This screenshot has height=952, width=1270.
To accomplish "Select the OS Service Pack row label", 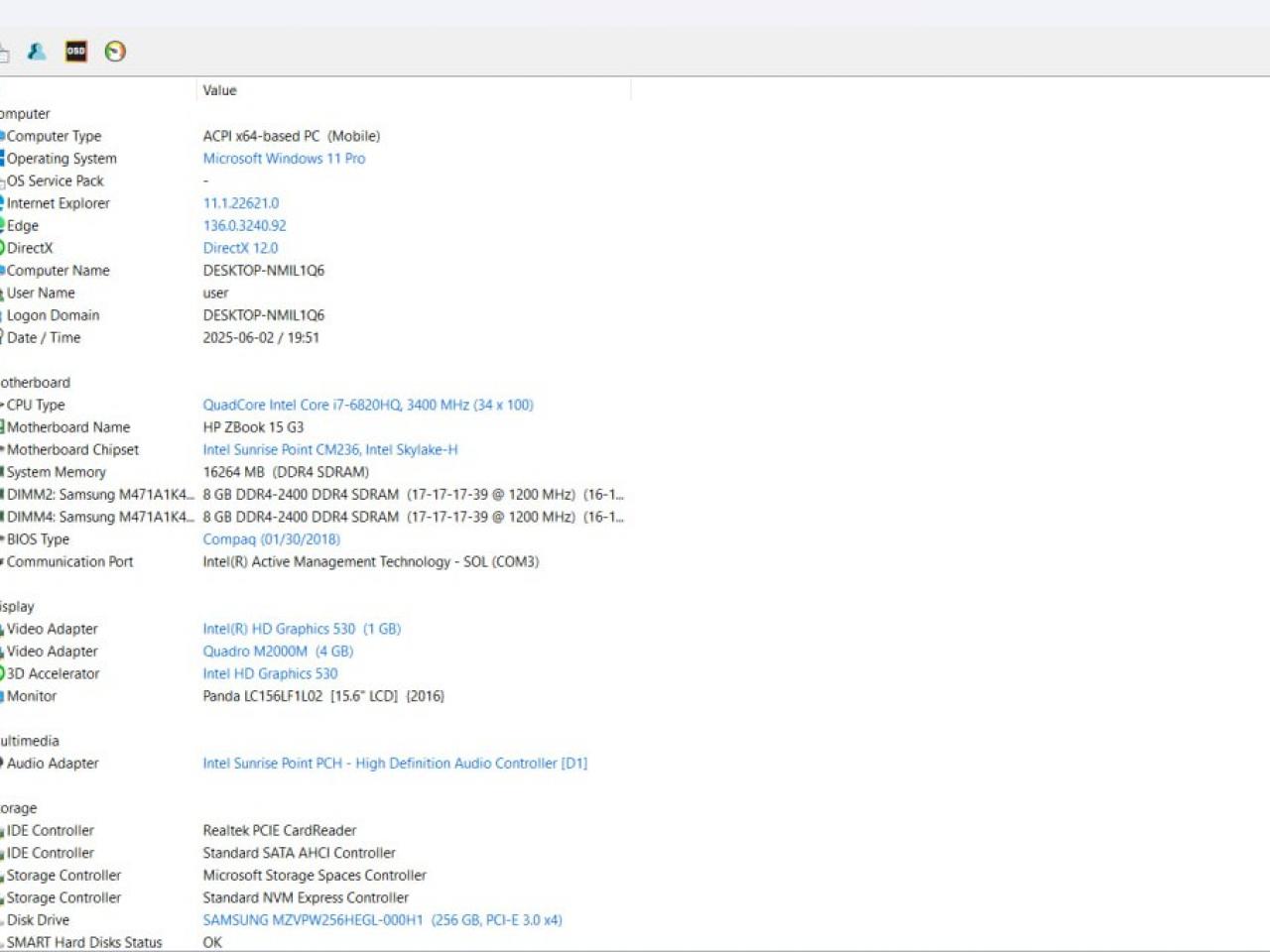I will [x=55, y=180].
